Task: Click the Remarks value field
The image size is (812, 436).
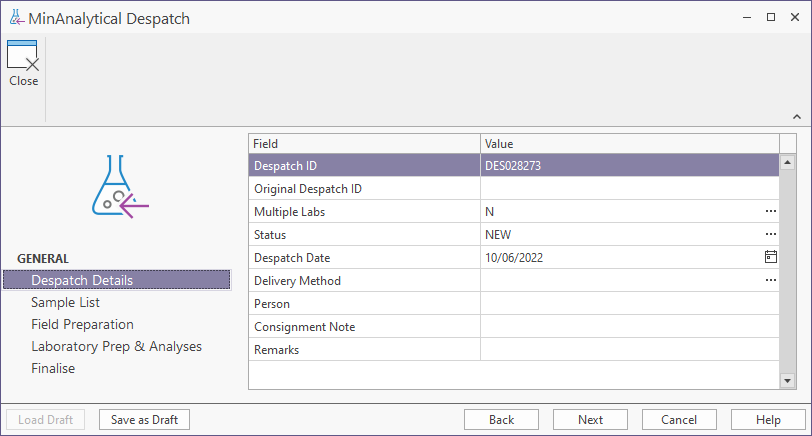Action: click(x=628, y=350)
